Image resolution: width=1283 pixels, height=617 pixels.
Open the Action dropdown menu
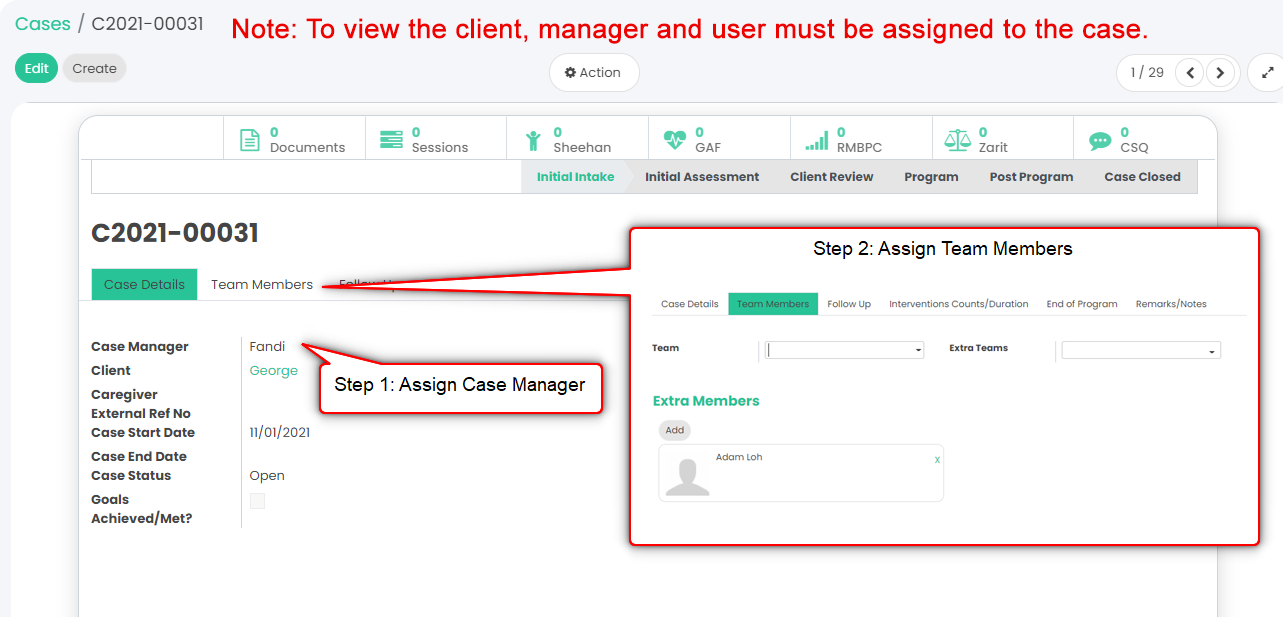[593, 73]
